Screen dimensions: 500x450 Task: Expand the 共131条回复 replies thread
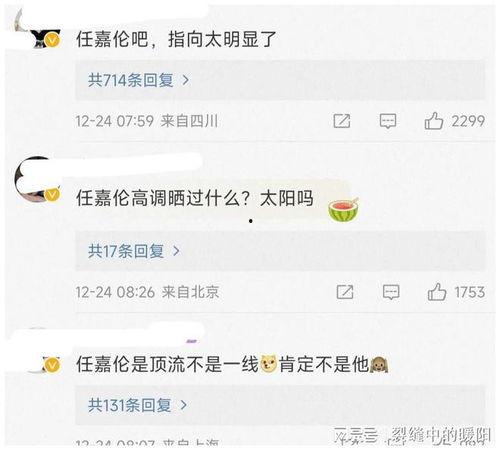pos(280,405)
